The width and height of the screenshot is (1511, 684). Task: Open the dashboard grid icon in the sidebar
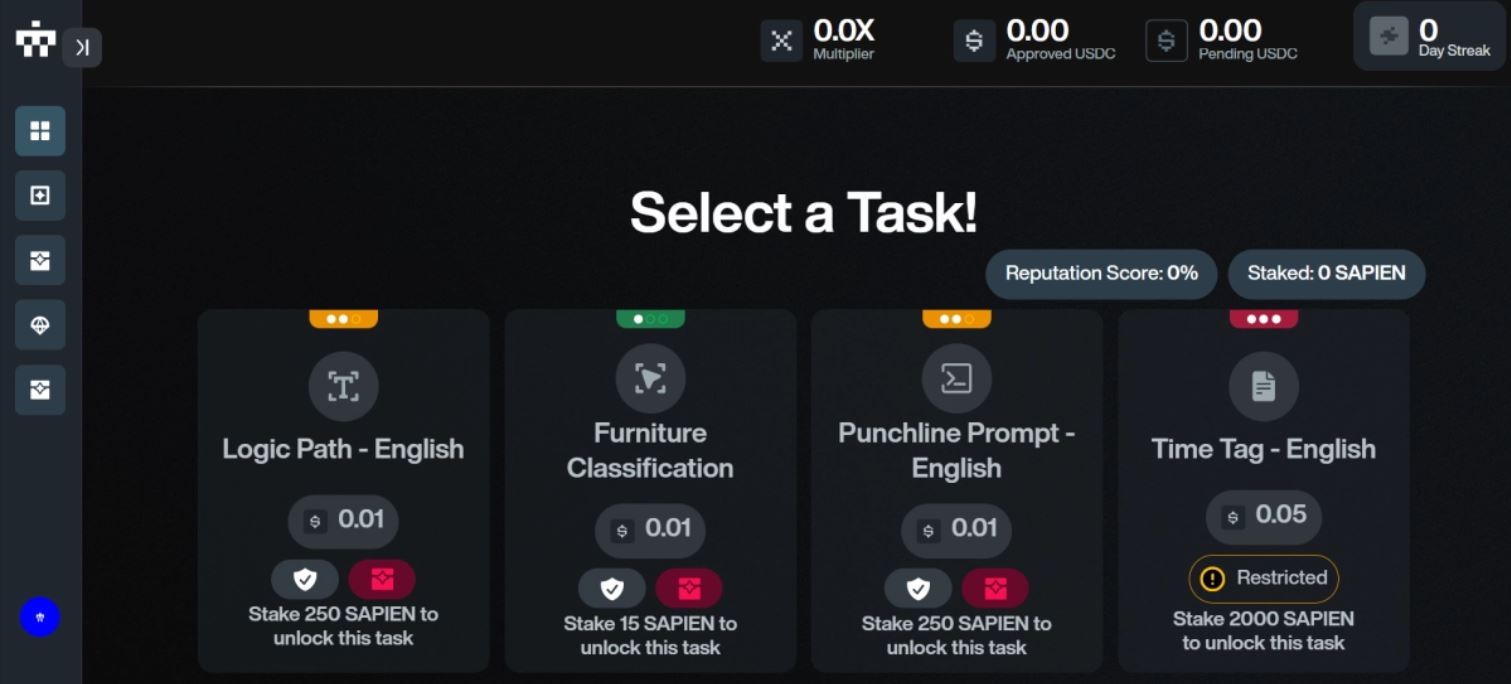[x=40, y=131]
